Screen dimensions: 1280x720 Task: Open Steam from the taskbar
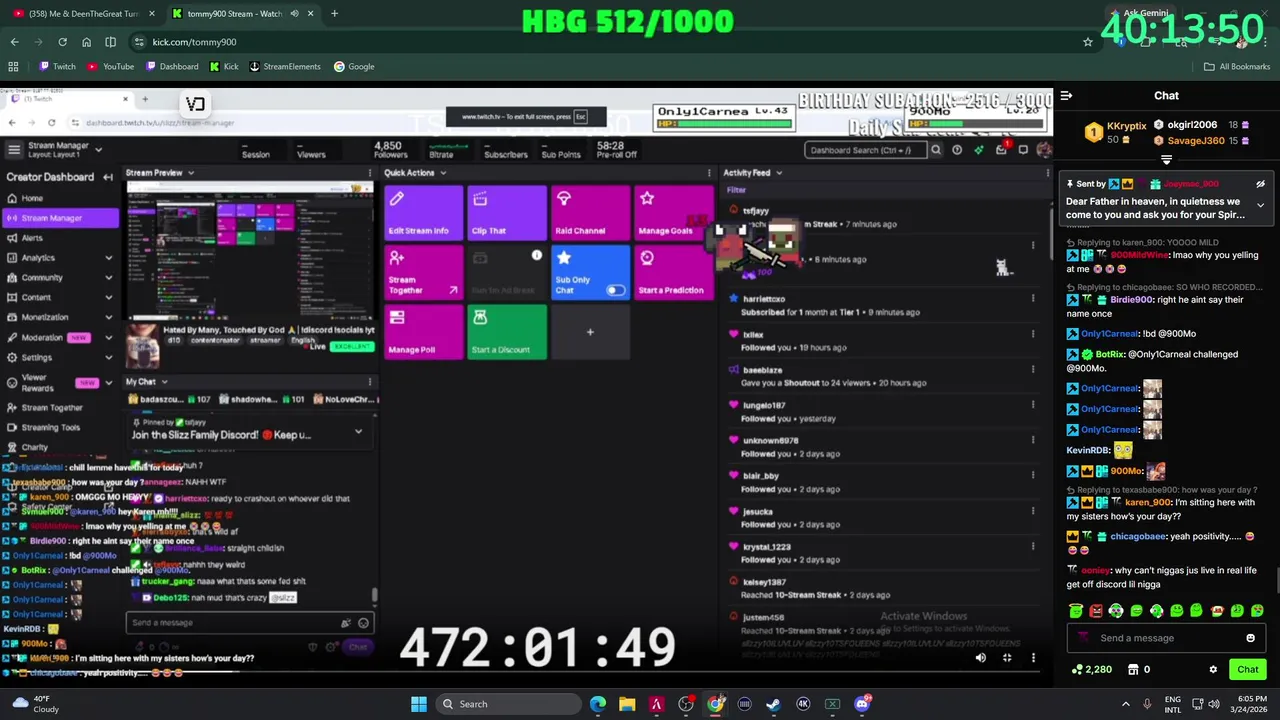tap(773, 704)
